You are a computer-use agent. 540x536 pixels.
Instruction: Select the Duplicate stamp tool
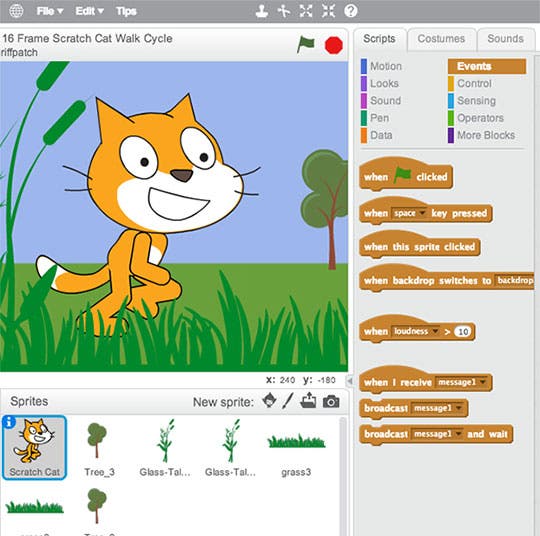click(262, 11)
